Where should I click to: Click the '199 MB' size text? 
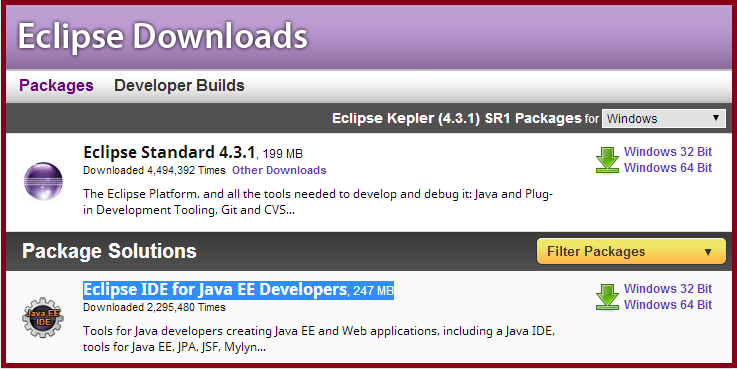coord(282,154)
